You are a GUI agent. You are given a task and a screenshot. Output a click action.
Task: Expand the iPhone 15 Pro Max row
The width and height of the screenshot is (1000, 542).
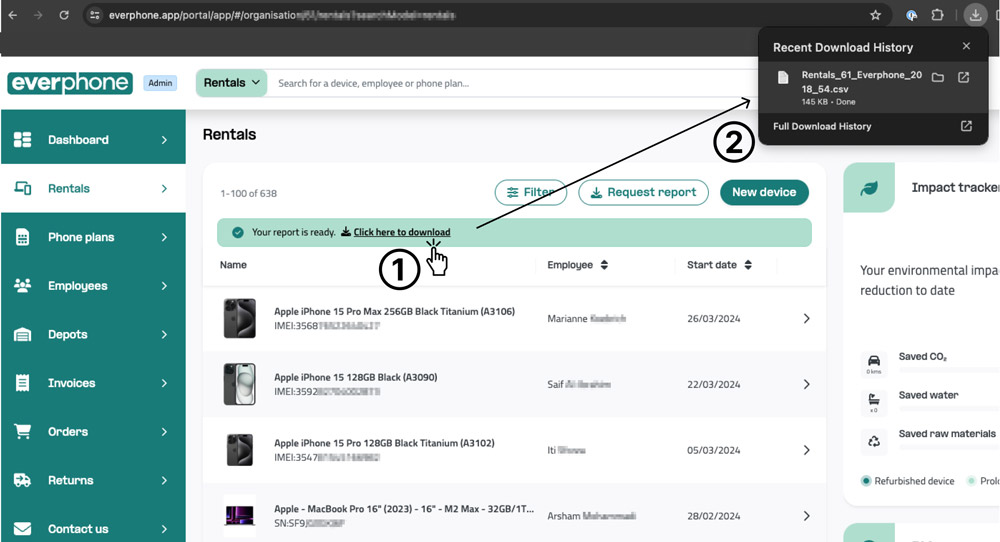tap(806, 319)
